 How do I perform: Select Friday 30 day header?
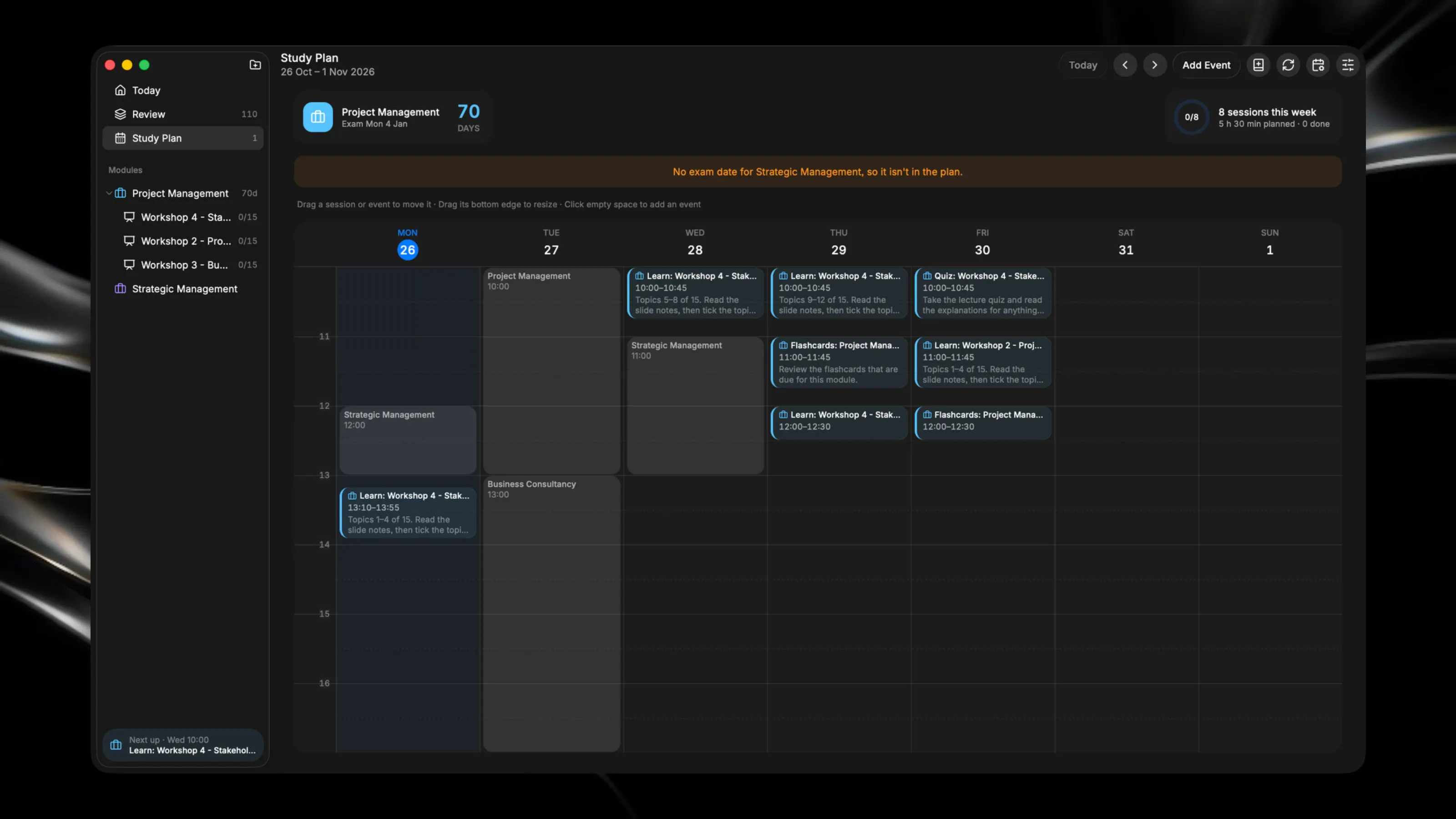pyautogui.click(x=982, y=243)
